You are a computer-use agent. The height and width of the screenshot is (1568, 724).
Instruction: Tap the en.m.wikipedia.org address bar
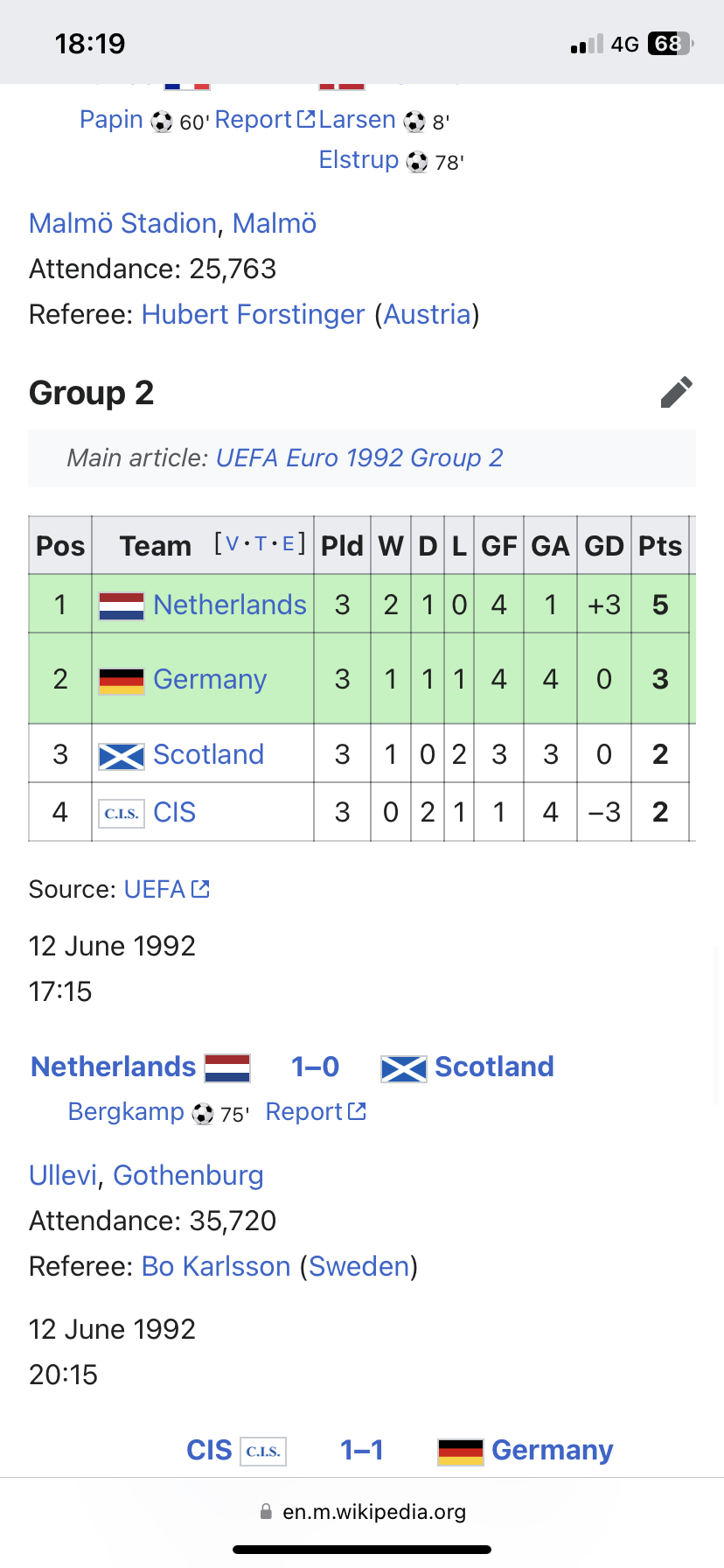coord(373,1512)
